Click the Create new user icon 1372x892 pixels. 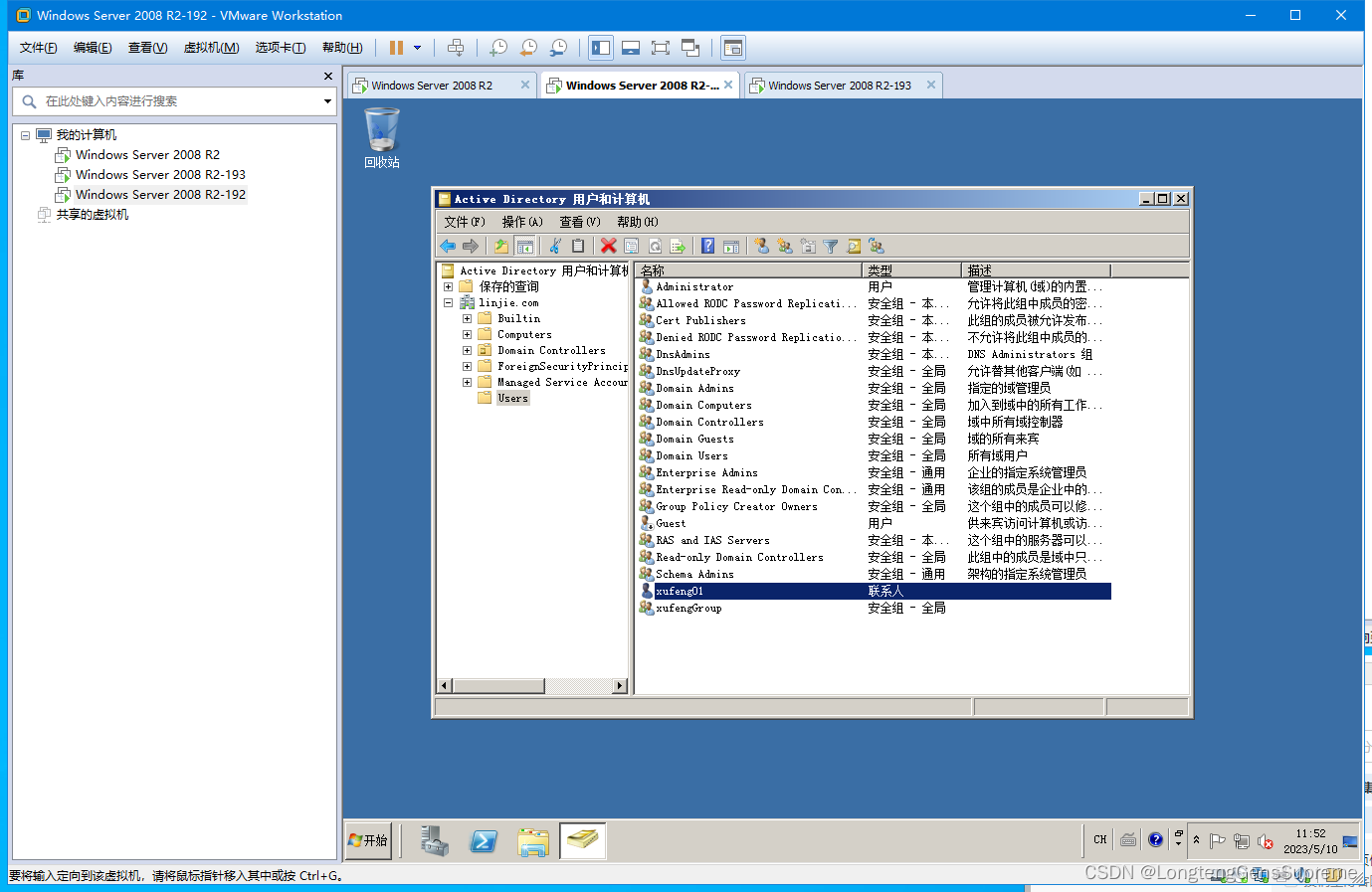761,246
